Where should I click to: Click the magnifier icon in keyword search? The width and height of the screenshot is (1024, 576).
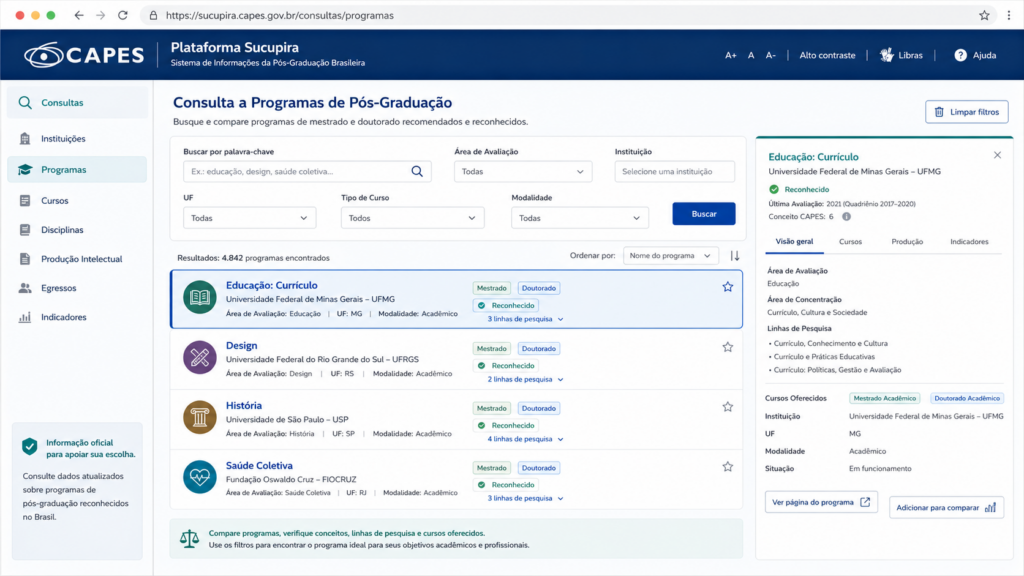pyautogui.click(x=417, y=172)
